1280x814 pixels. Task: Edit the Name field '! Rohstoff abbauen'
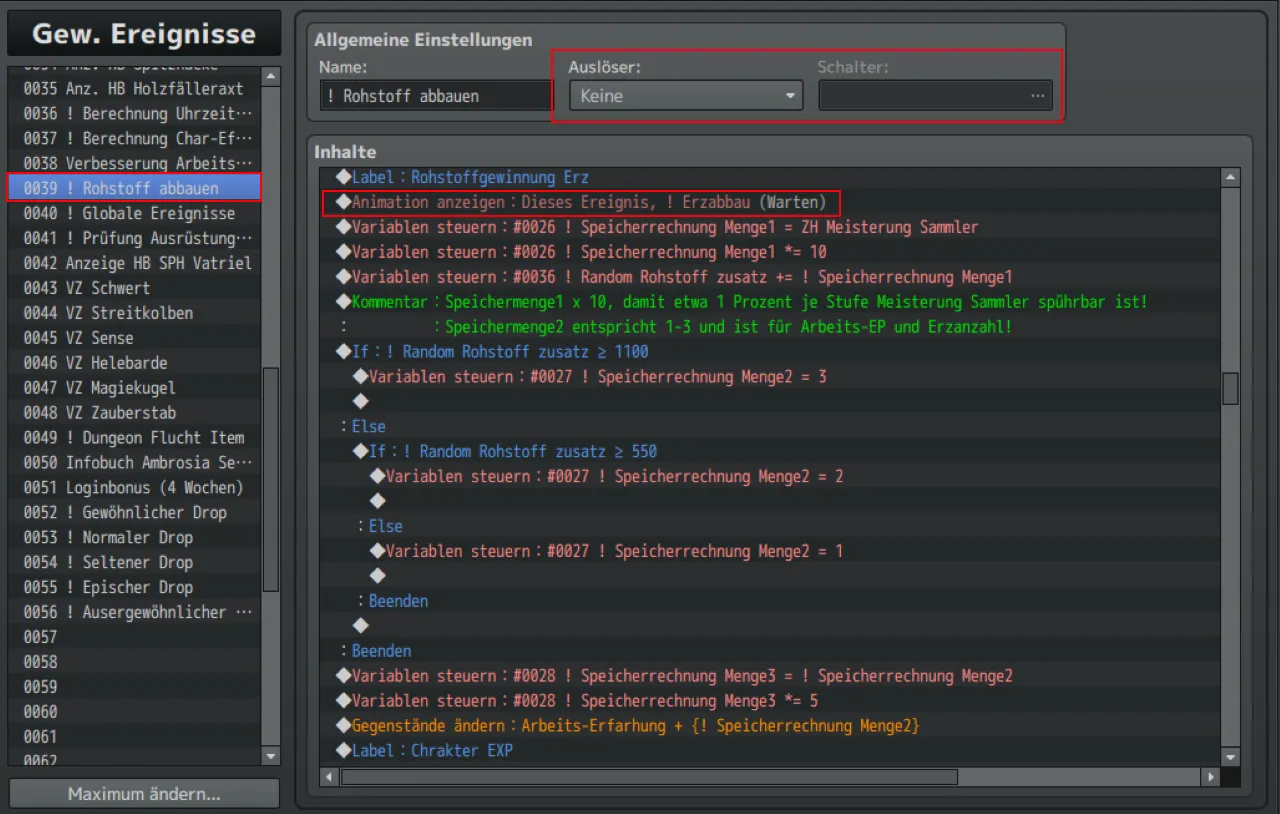pyautogui.click(x=435, y=96)
